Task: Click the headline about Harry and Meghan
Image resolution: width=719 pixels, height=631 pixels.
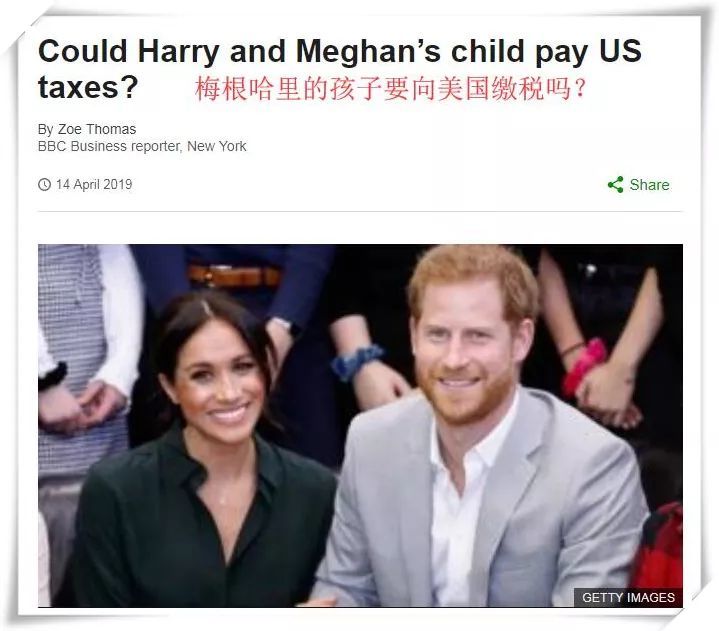Action: [339, 69]
